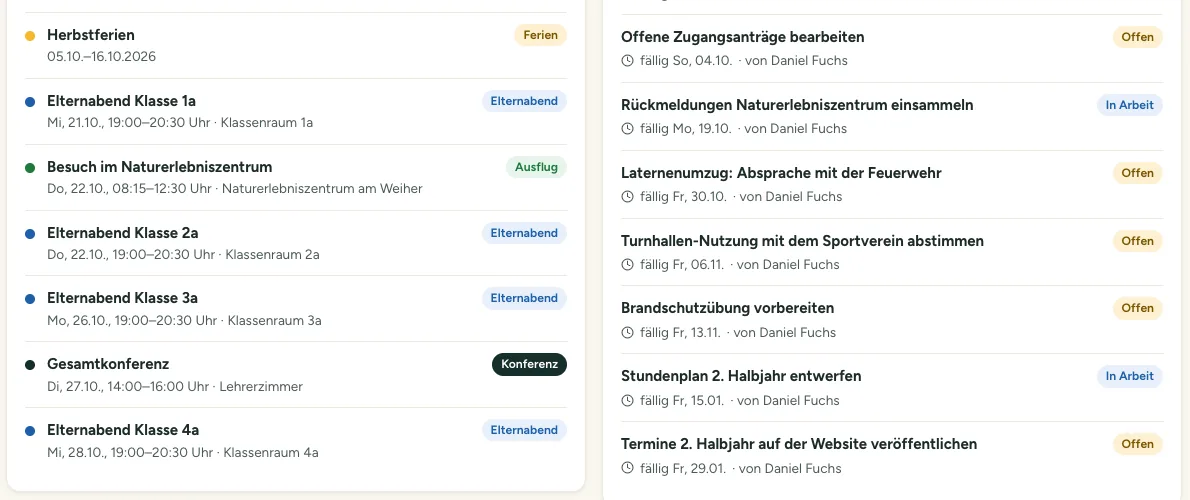The width and height of the screenshot is (1190, 500).
Task: Click clock icon beside 'fällig Fr, 13.11.'
Action: [627, 332]
